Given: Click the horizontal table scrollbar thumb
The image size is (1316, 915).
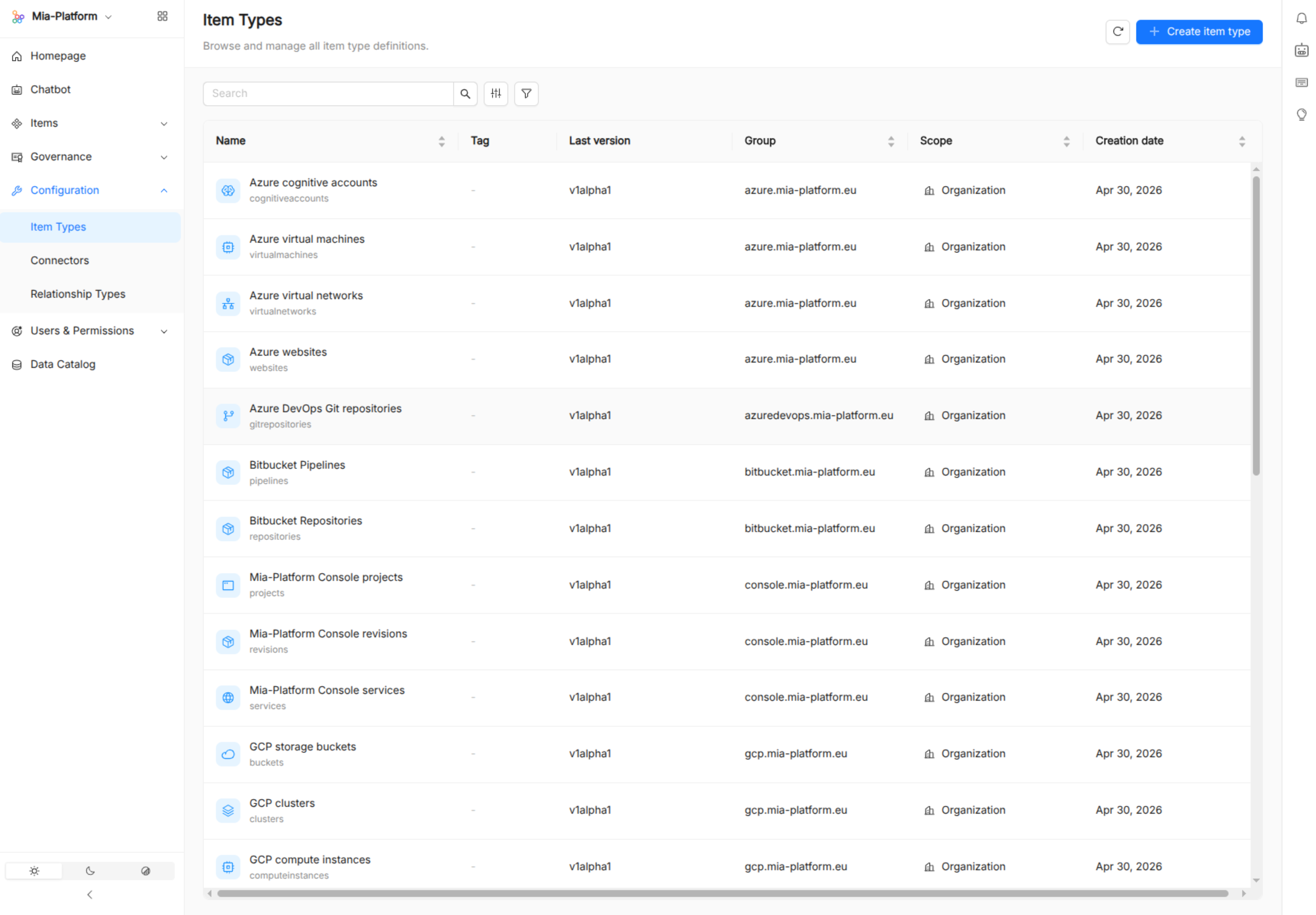Looking at the screenshot, I should pyautogui.click(x=722, y=893).
